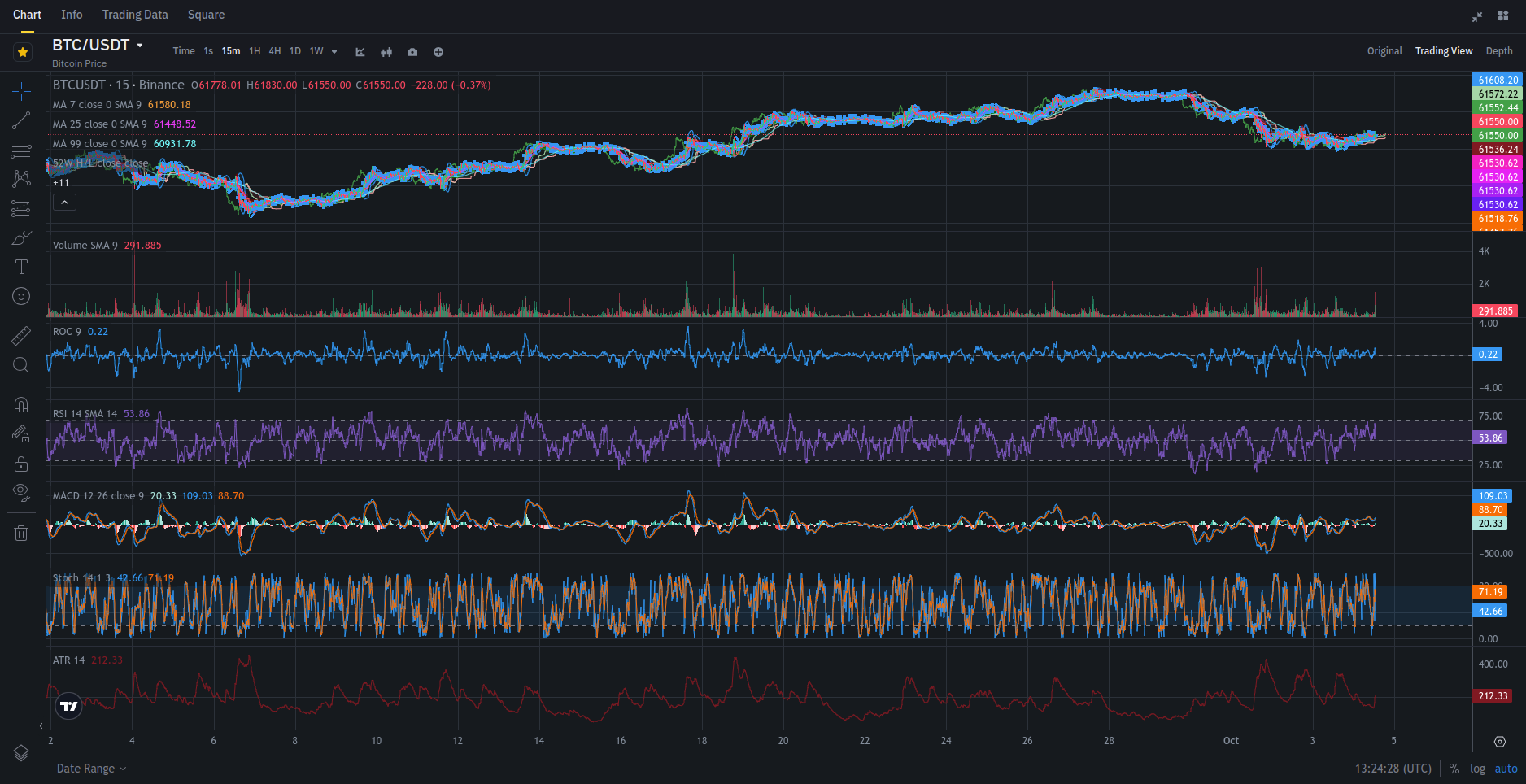
Task: Select the trend line drawing tool
Action: 21,120
